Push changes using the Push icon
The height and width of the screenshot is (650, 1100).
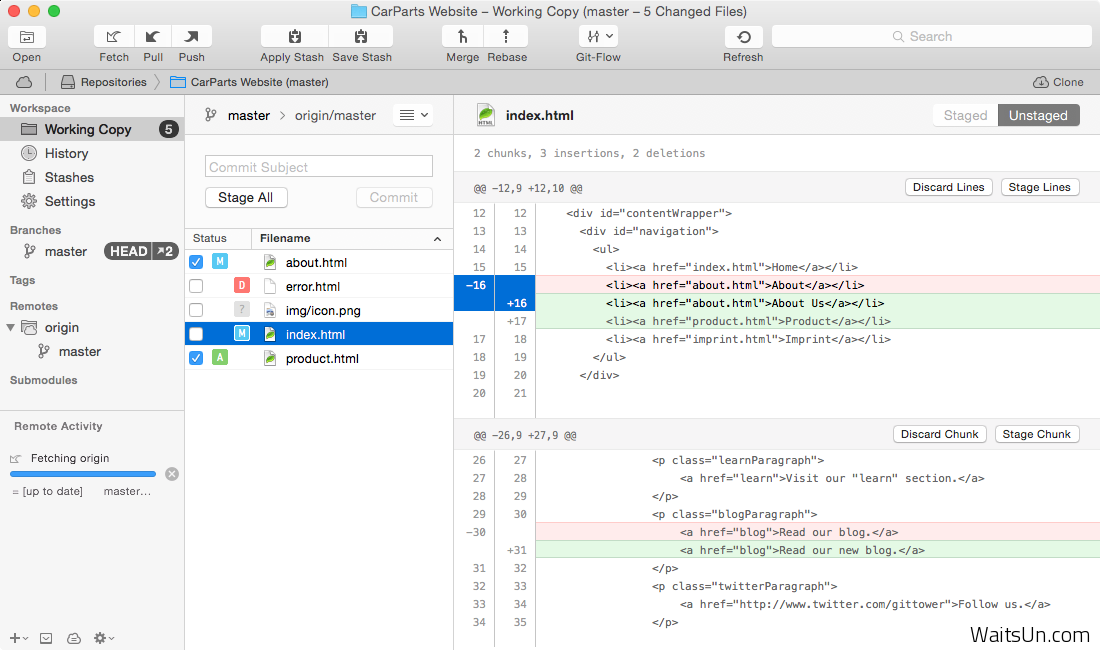(x=192, y=37)
